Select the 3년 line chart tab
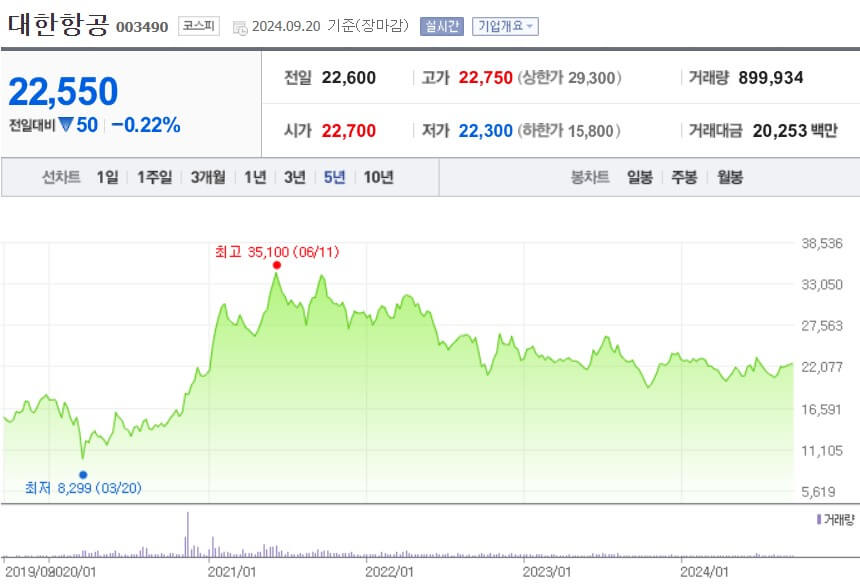Image resolution: width=860 pixels, height=586 pixels. [295, 177]
